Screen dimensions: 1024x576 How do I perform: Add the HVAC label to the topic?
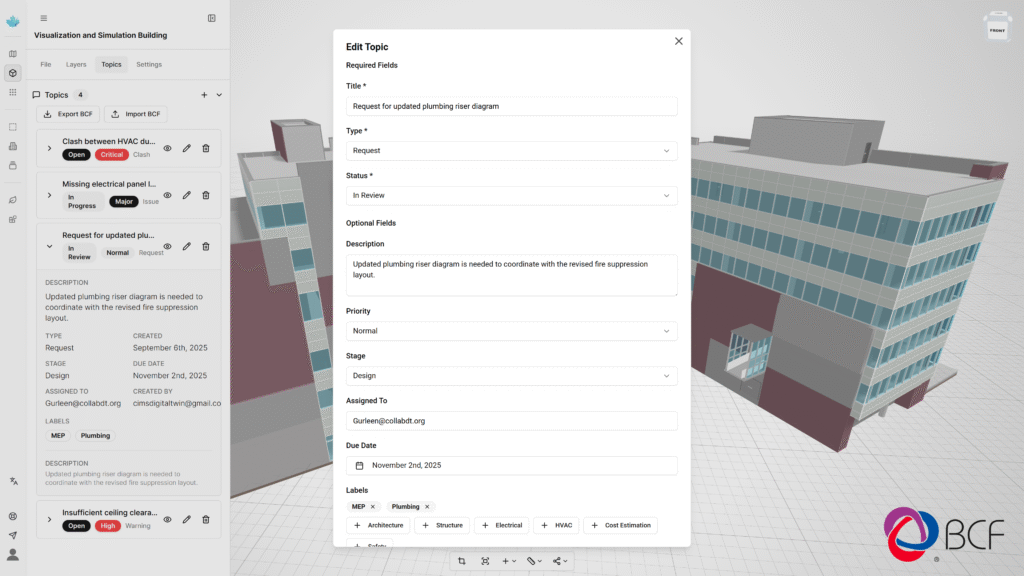(x=555, y=525)
